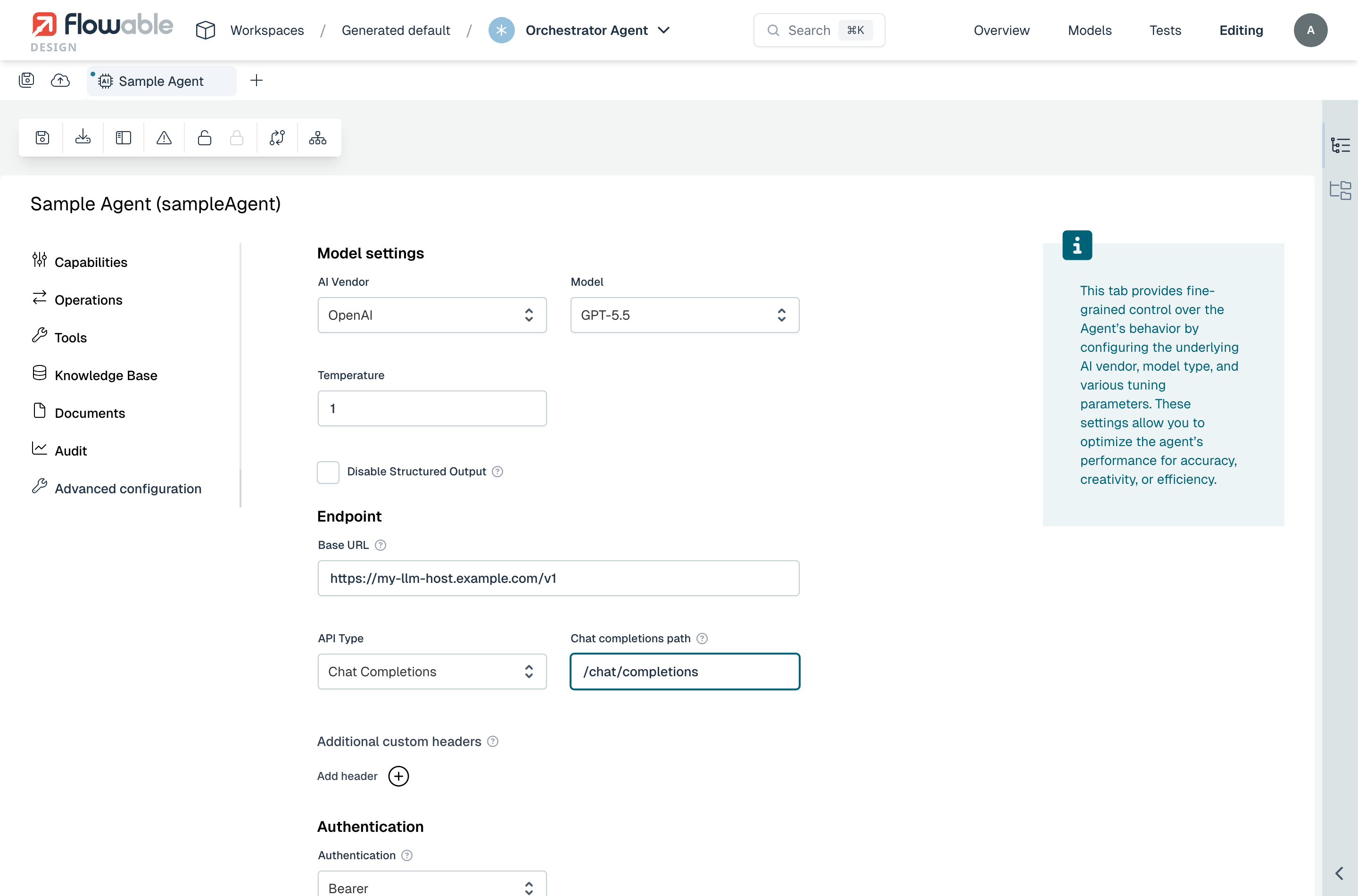Screen dimensions: 1358x896
Task: Open Advanced configuration section
Action: coord(117,488)
